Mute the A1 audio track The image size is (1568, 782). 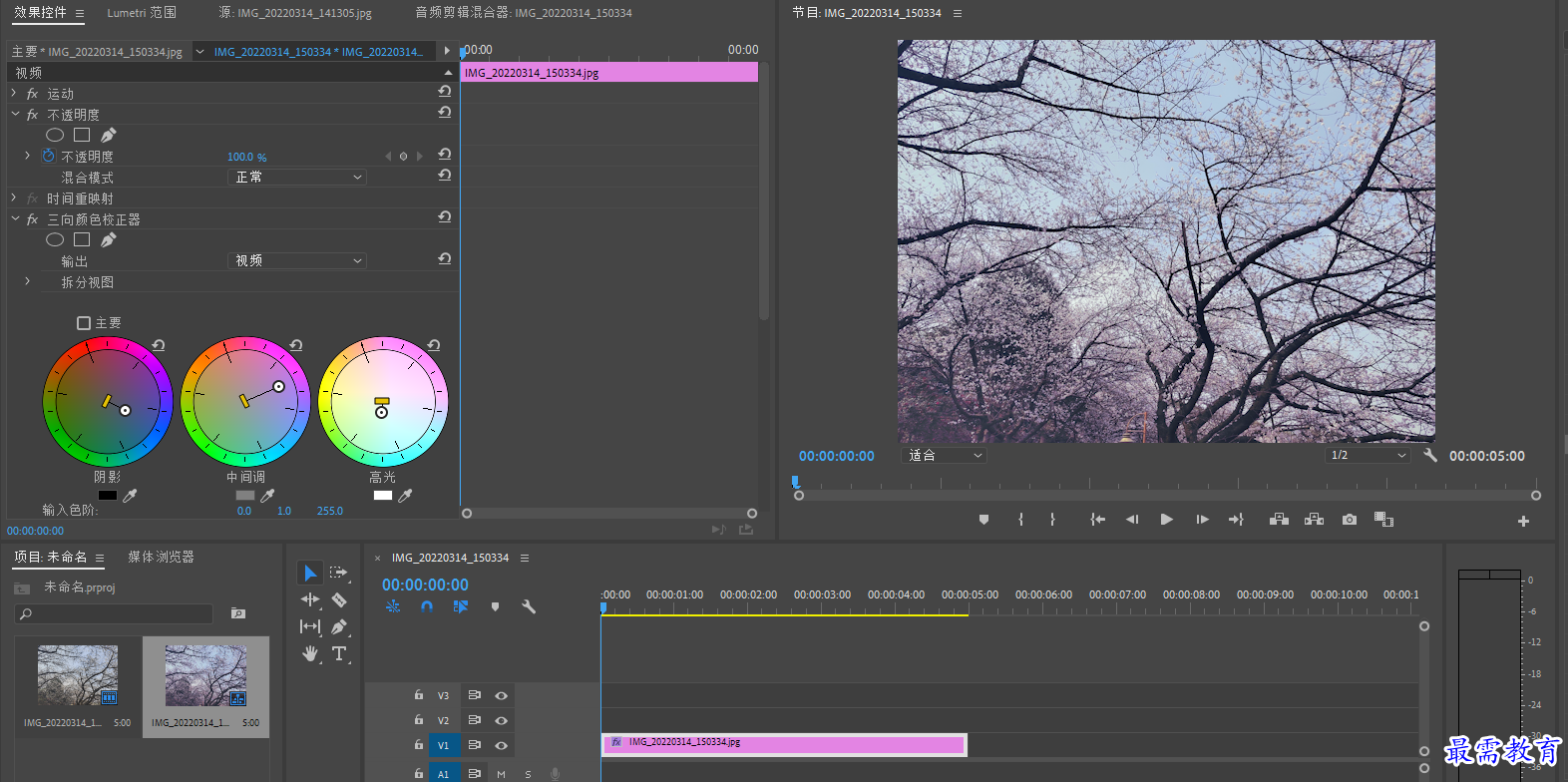tap(501, 774)
